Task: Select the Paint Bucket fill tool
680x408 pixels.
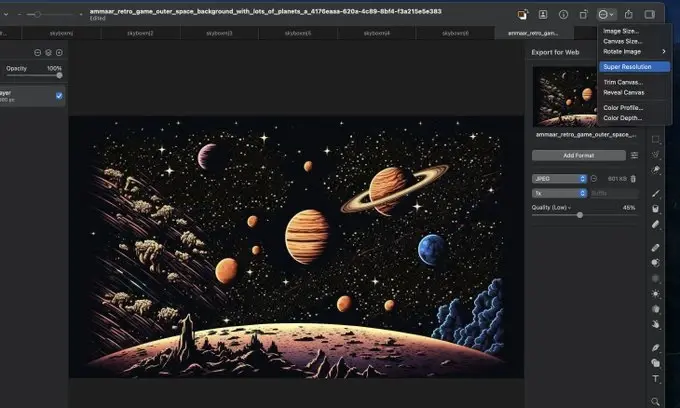Action: click(x=656, y=208)
